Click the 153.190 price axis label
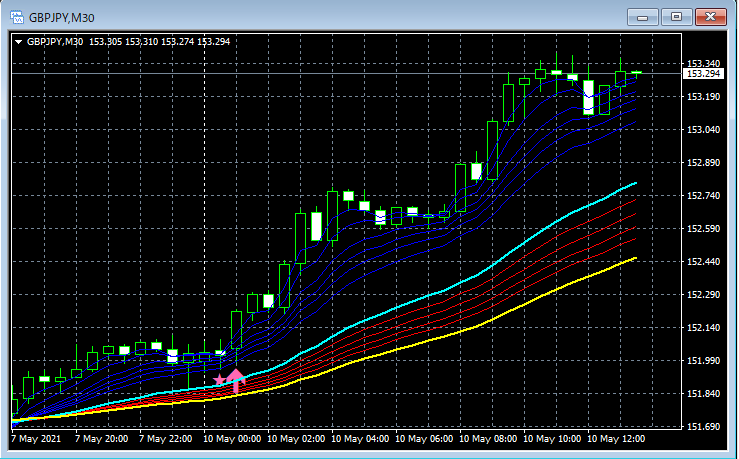Screen dimensions: 739x459 703,97
